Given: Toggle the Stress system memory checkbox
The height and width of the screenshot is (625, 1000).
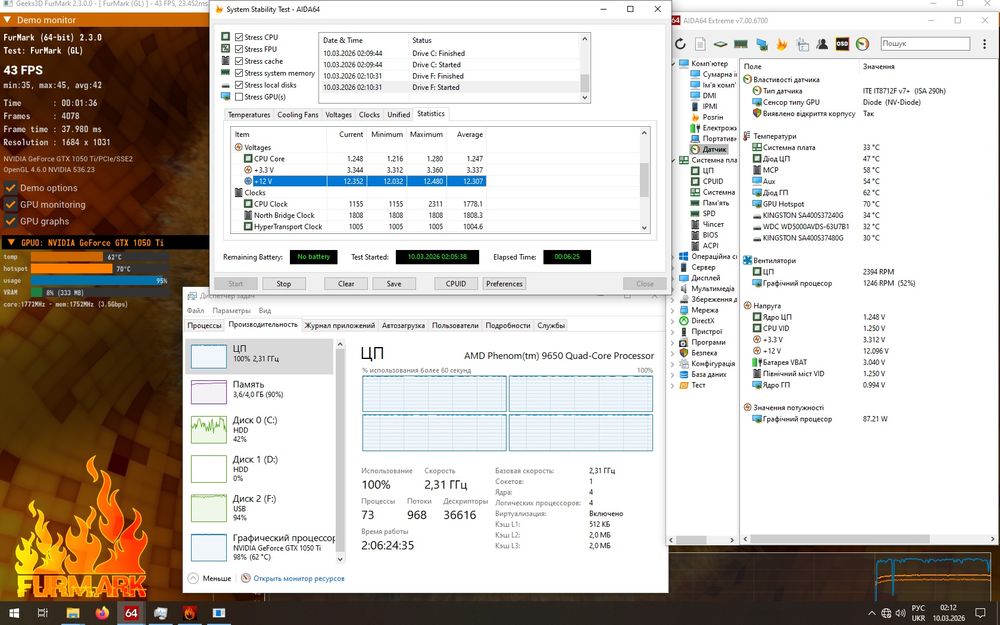Looking at the screenshot, I should 239,73.
